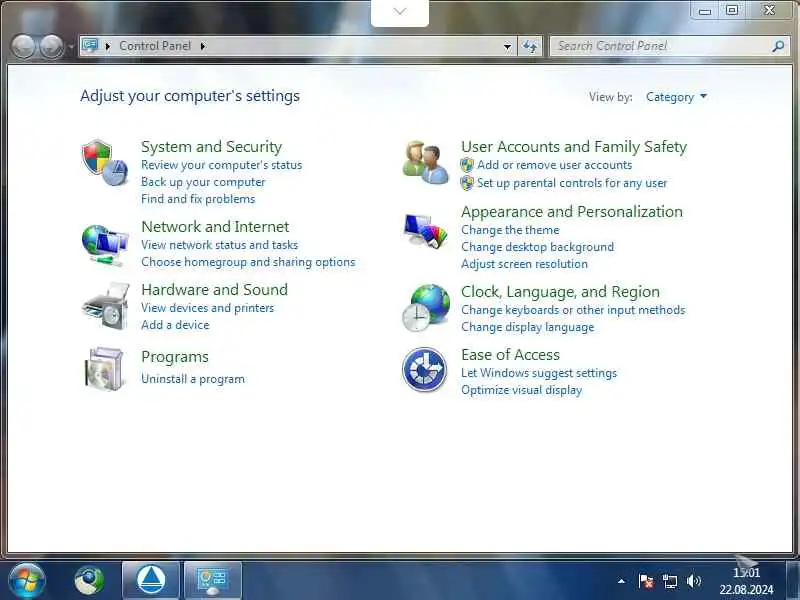Click Change desktop background
The height and width of the screenshot is (600, 800).
[537, 247]
